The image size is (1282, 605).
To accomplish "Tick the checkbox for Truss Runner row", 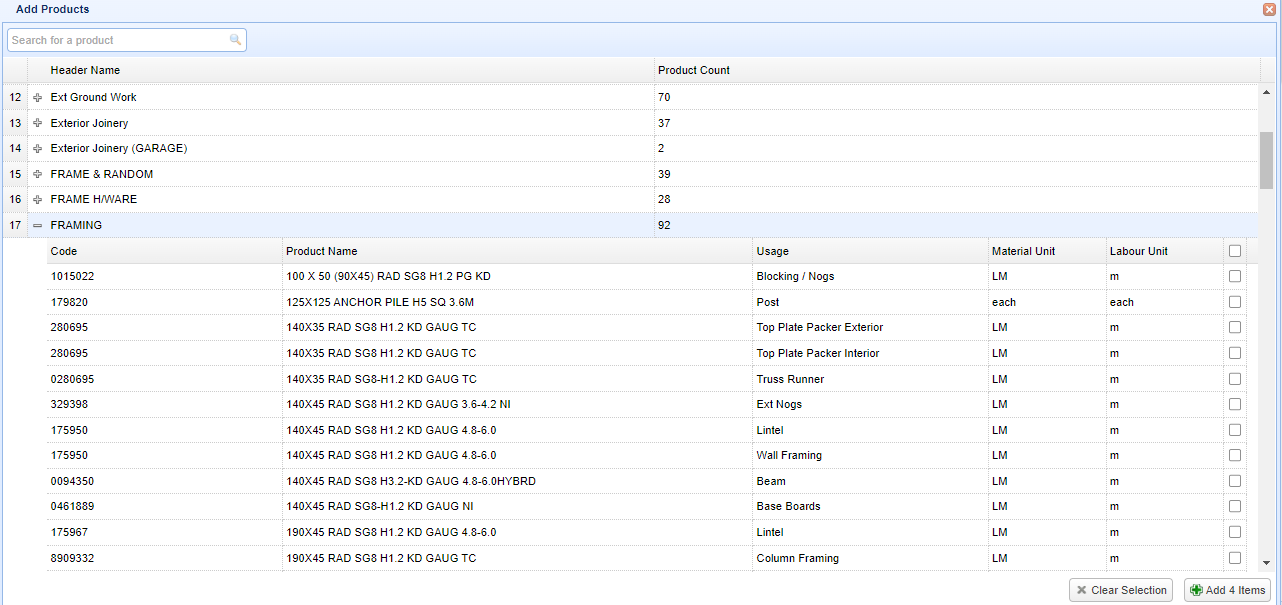I will pos(1235,379).
